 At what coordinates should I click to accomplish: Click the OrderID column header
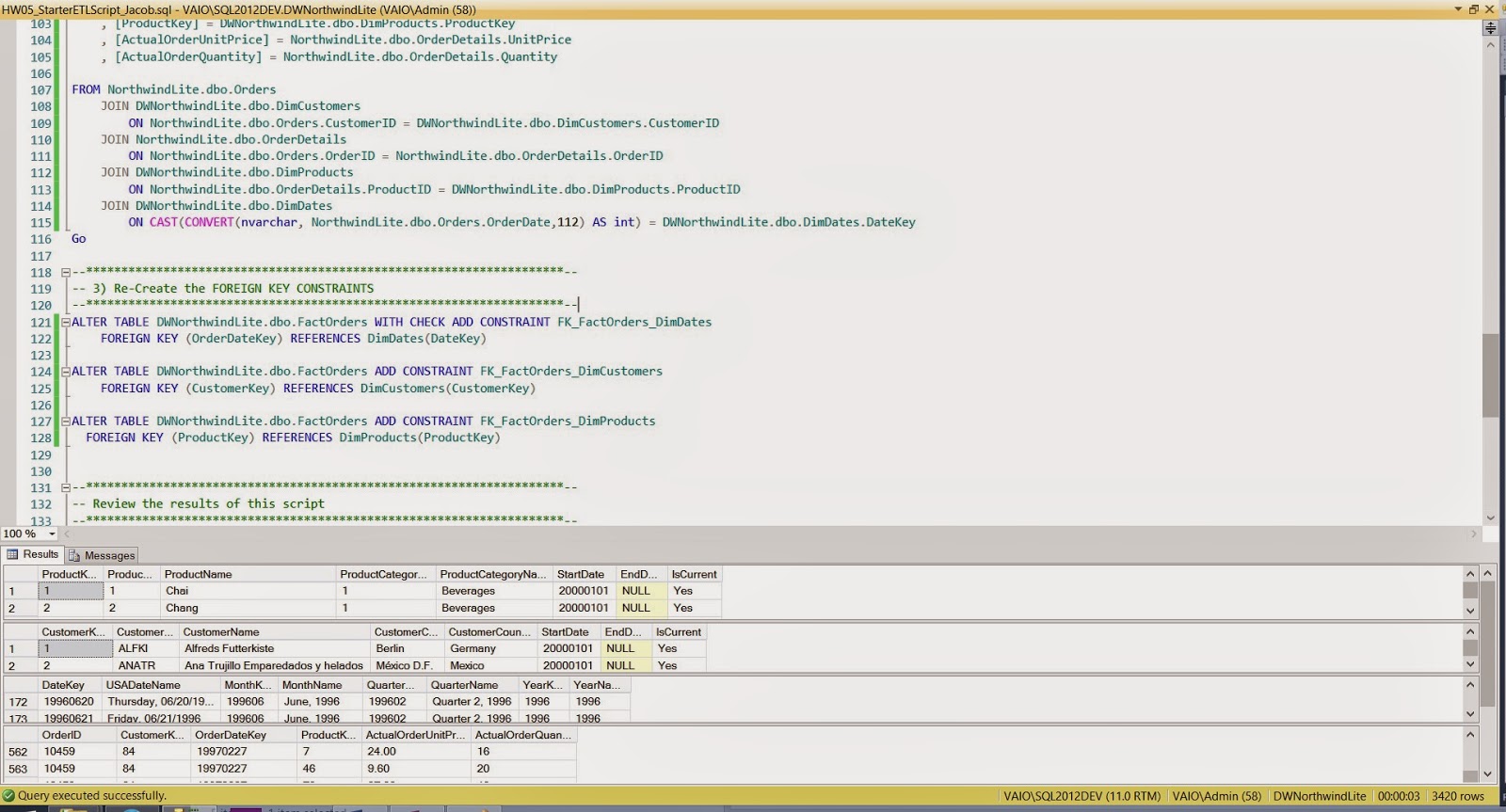[76, 735]
